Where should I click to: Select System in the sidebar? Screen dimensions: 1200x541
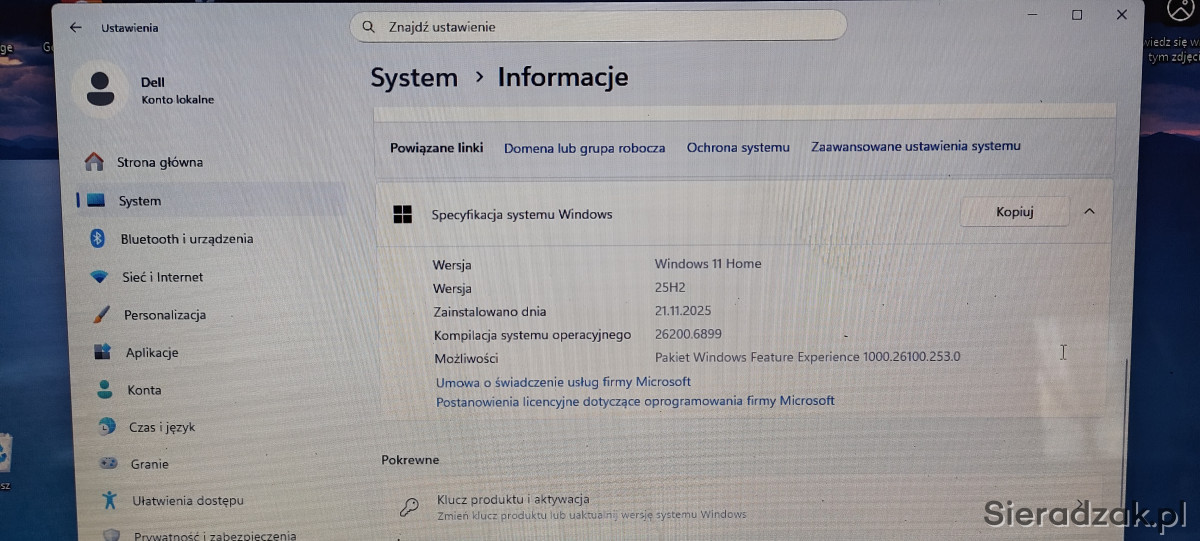click(139, 201)
